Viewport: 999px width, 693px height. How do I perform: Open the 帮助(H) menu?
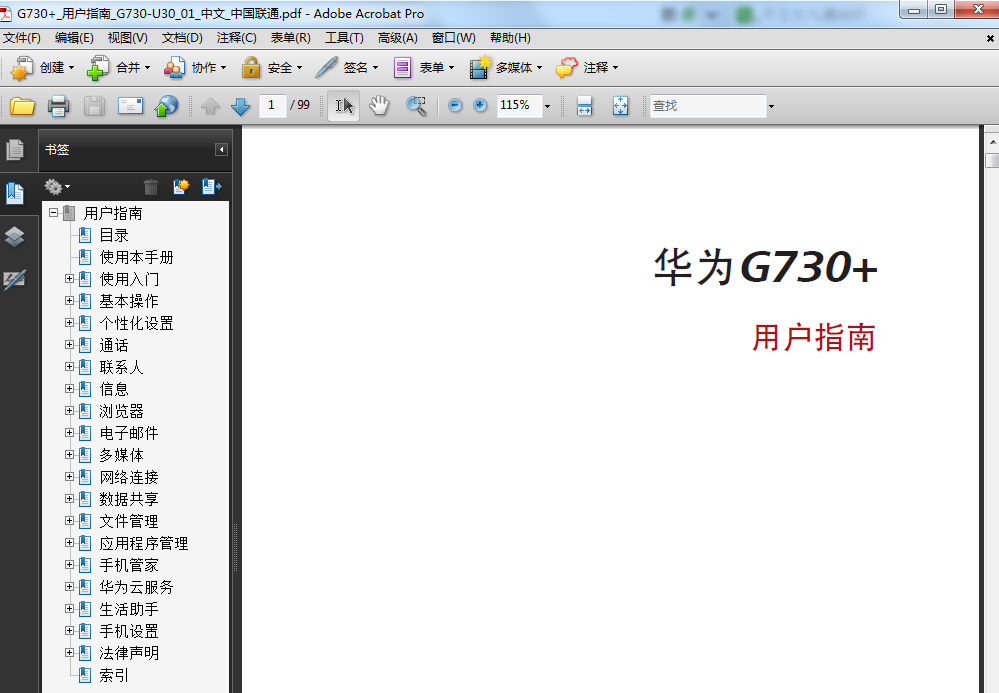coord(510,38)
